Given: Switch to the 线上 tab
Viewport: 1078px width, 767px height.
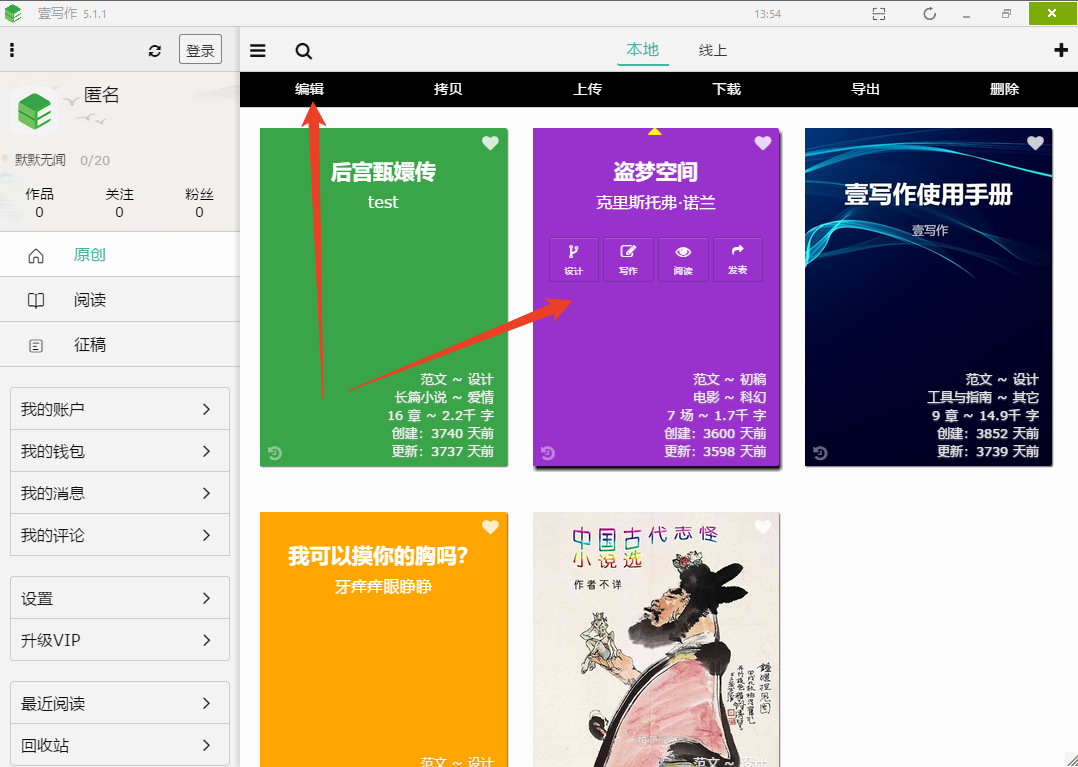Looking at the screenshot, I should 713,50.
